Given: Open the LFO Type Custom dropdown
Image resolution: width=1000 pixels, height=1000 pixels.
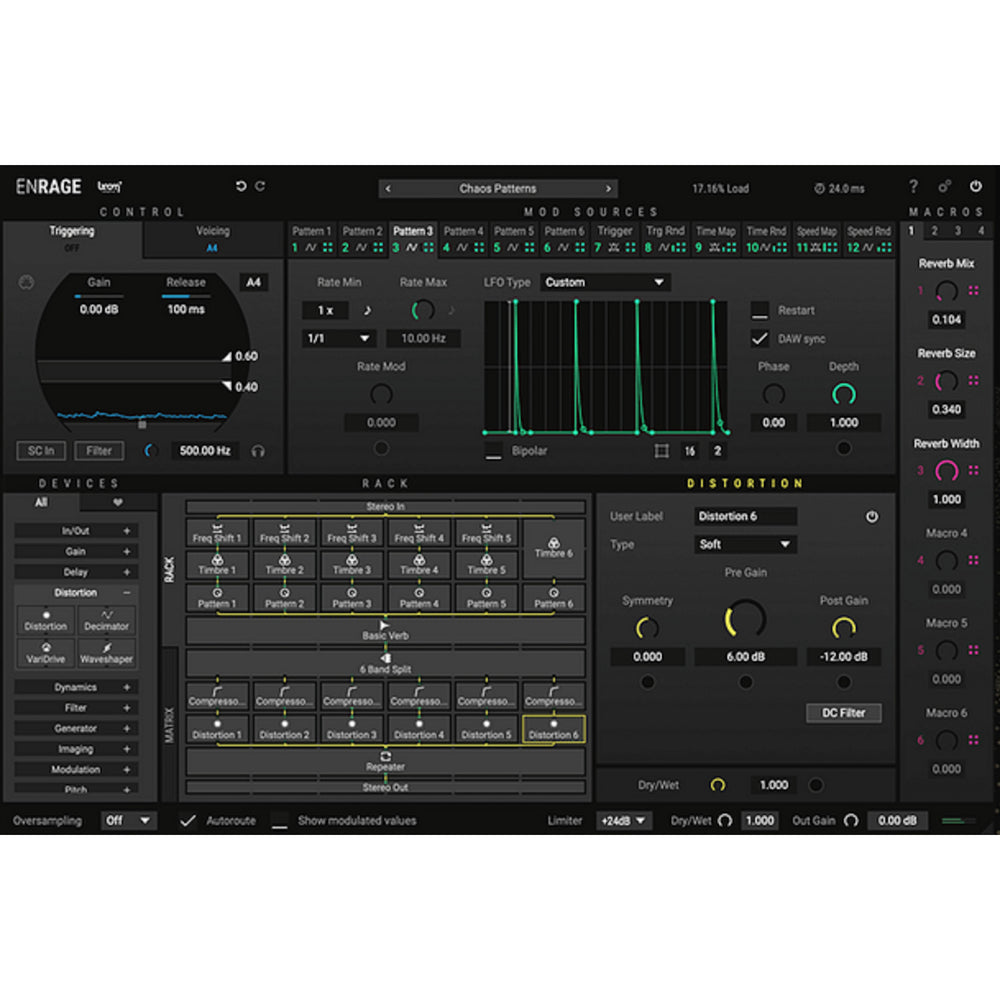Looking at the screenshot, I should point(605,282).
